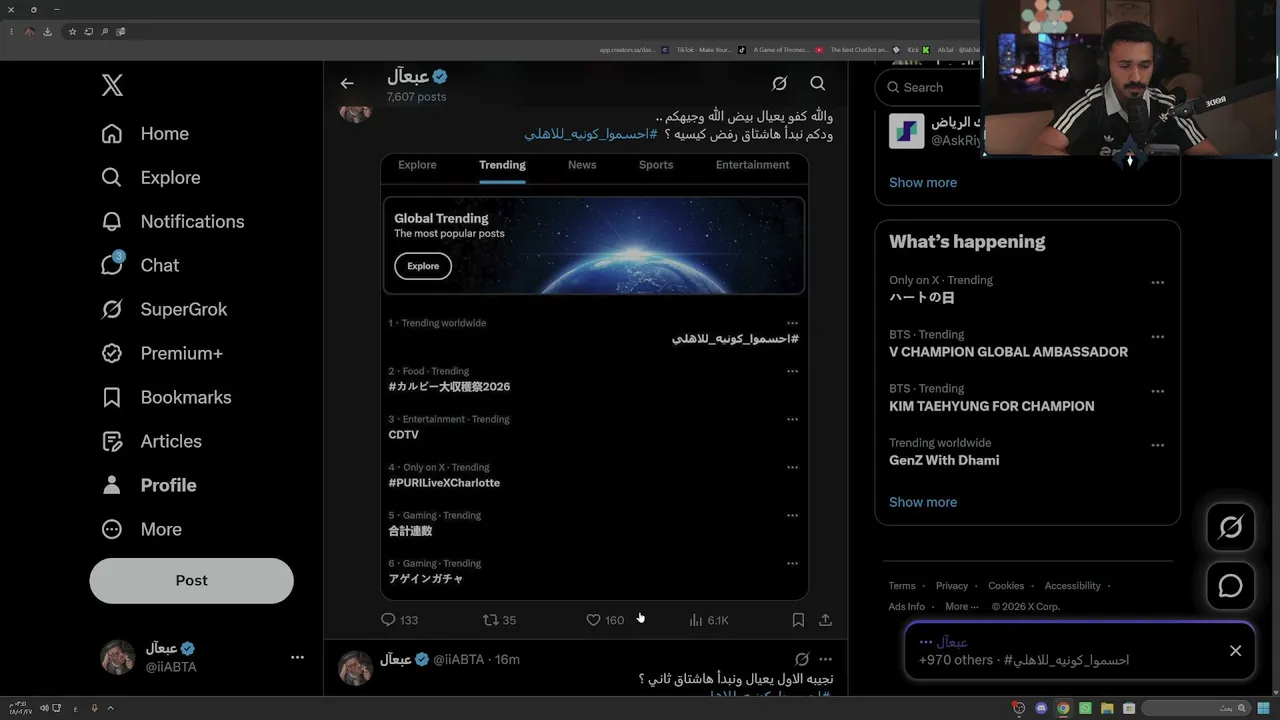Viewport: 1280px width, 720px height.
Task: Open the floating Grok button
Action: (1230, 527)
